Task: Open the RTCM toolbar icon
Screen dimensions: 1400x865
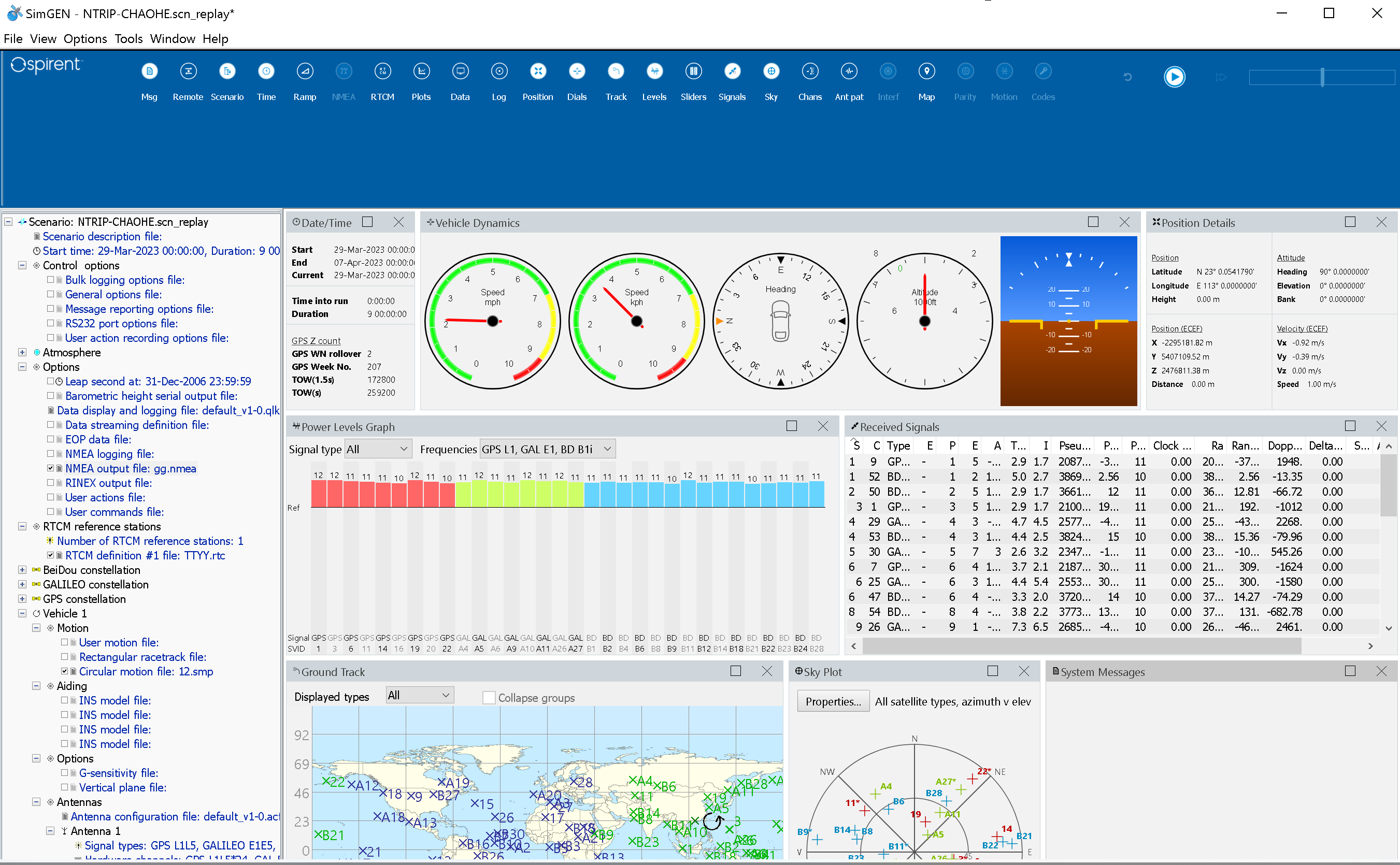Action: tap(382, 71)
